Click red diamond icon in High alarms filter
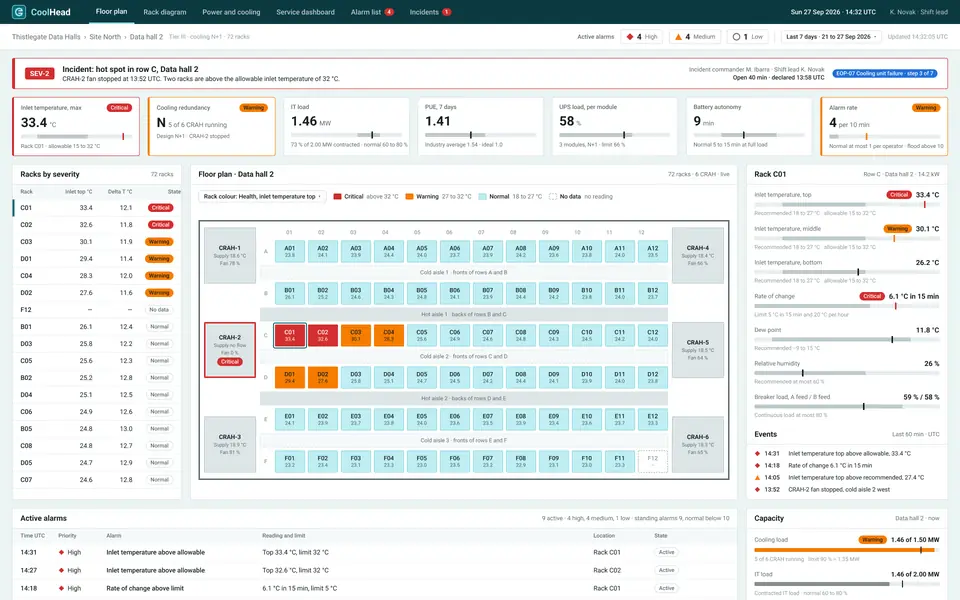Screen dimensions: 960x600 (x=629, y=37)
